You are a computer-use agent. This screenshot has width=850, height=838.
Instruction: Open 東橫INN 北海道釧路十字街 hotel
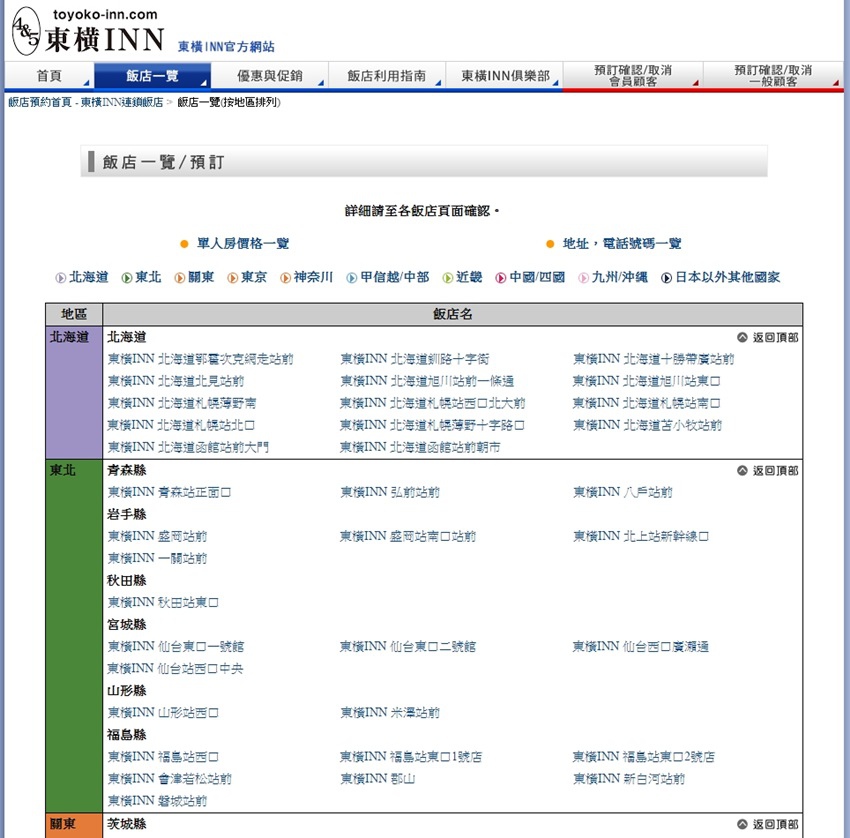(415, 359)
